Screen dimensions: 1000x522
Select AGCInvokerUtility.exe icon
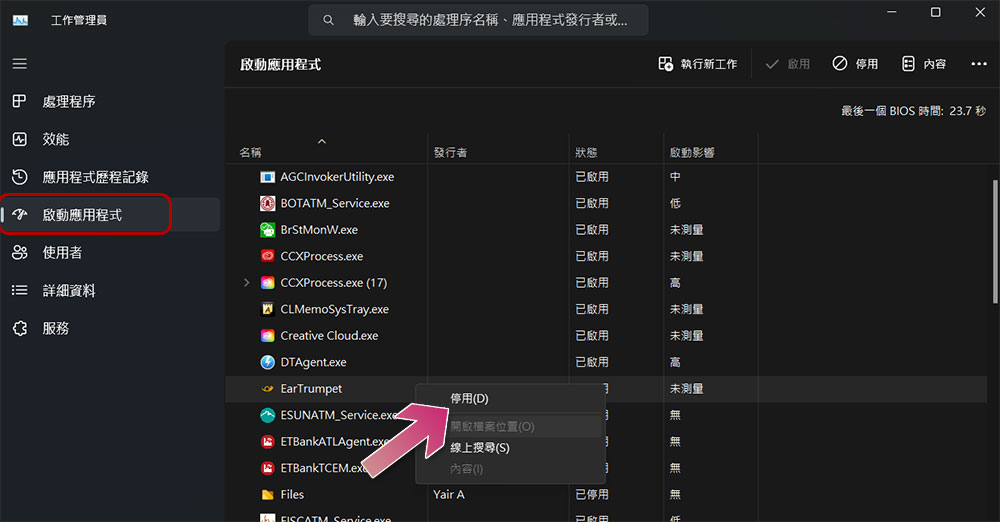pos(268,177)
